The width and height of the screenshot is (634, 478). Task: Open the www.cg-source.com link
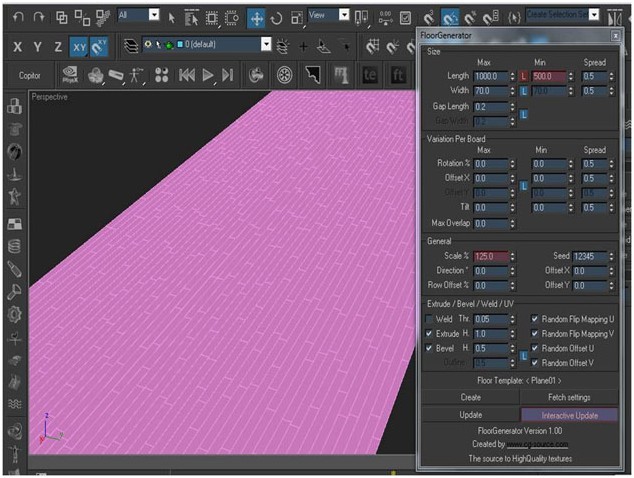pyautogui.click(x=537, y=444)
